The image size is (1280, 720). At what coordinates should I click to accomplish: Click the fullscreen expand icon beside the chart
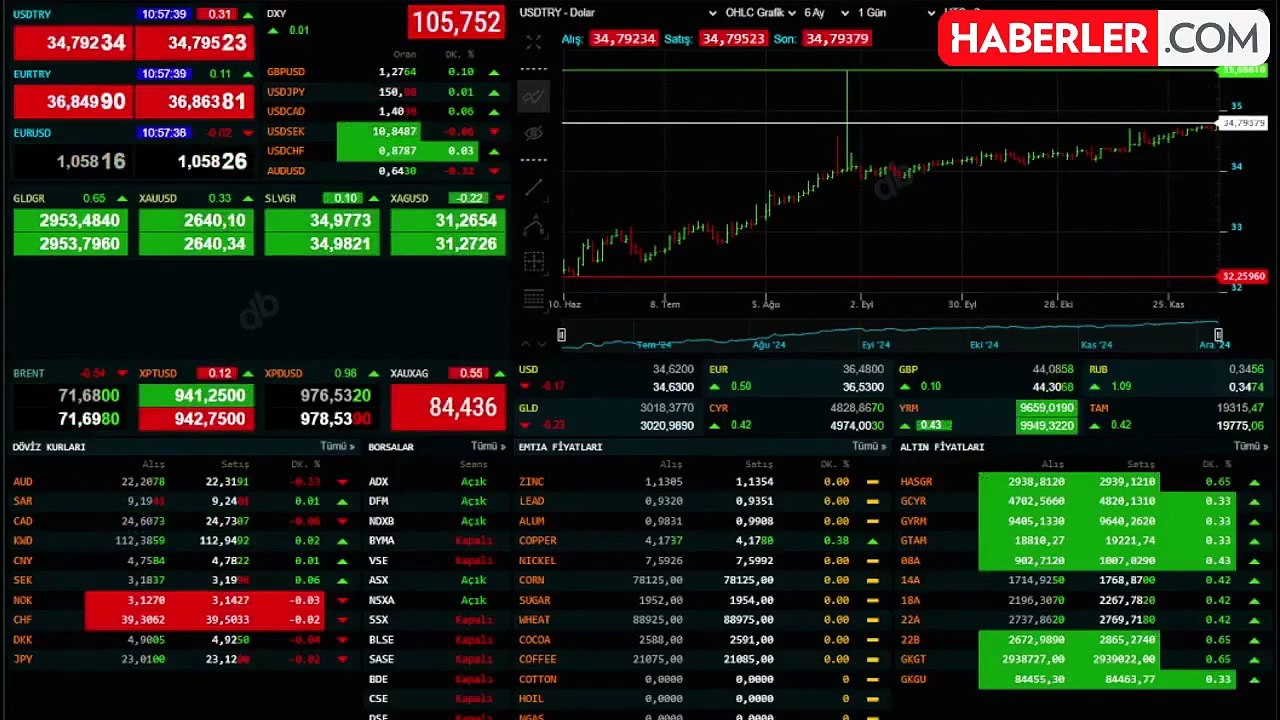[x=534, y=42]
